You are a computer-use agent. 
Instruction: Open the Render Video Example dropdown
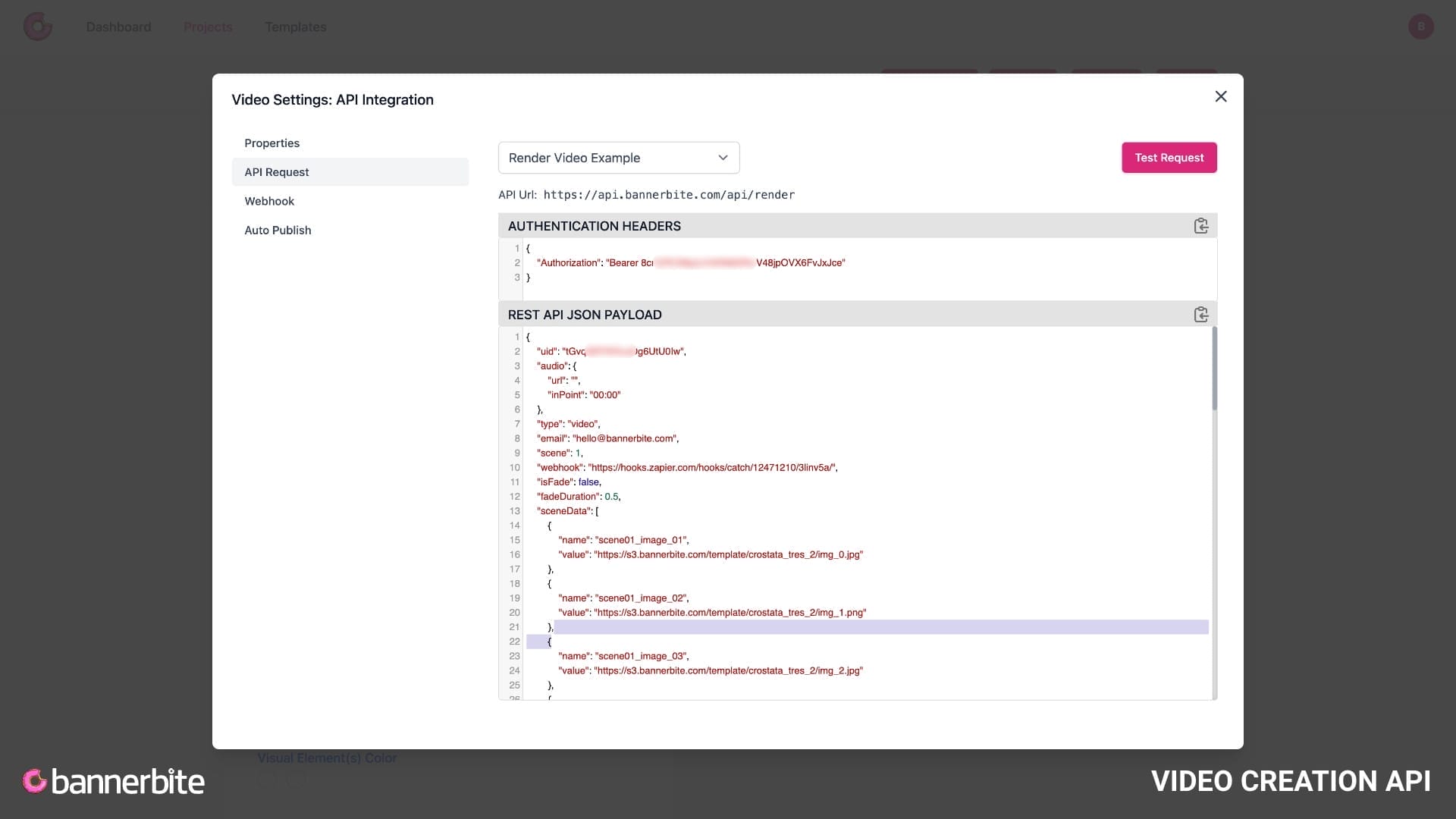click(x=618, y=158)
